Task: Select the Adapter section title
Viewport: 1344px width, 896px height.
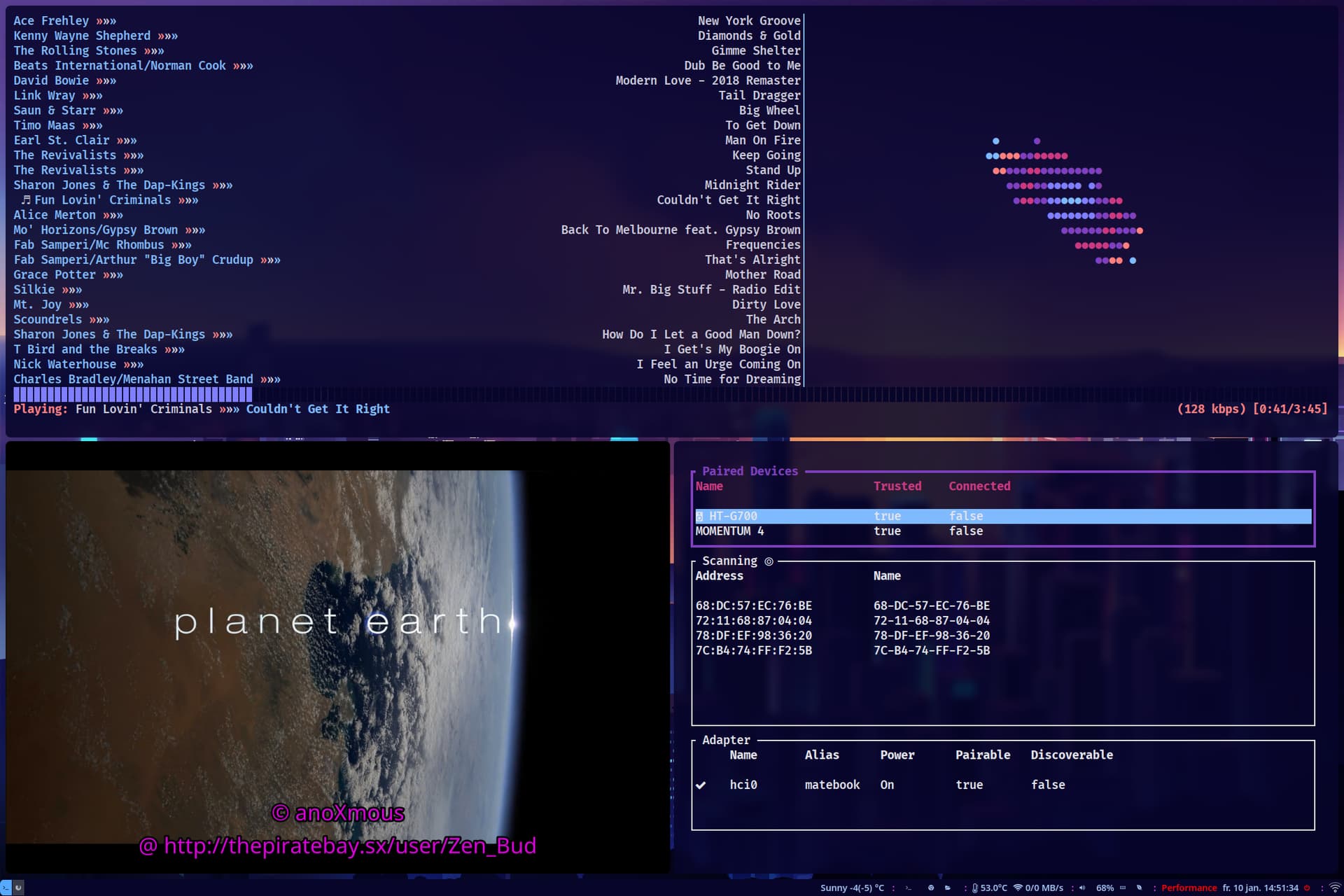Action: click(x=726, y=740)
